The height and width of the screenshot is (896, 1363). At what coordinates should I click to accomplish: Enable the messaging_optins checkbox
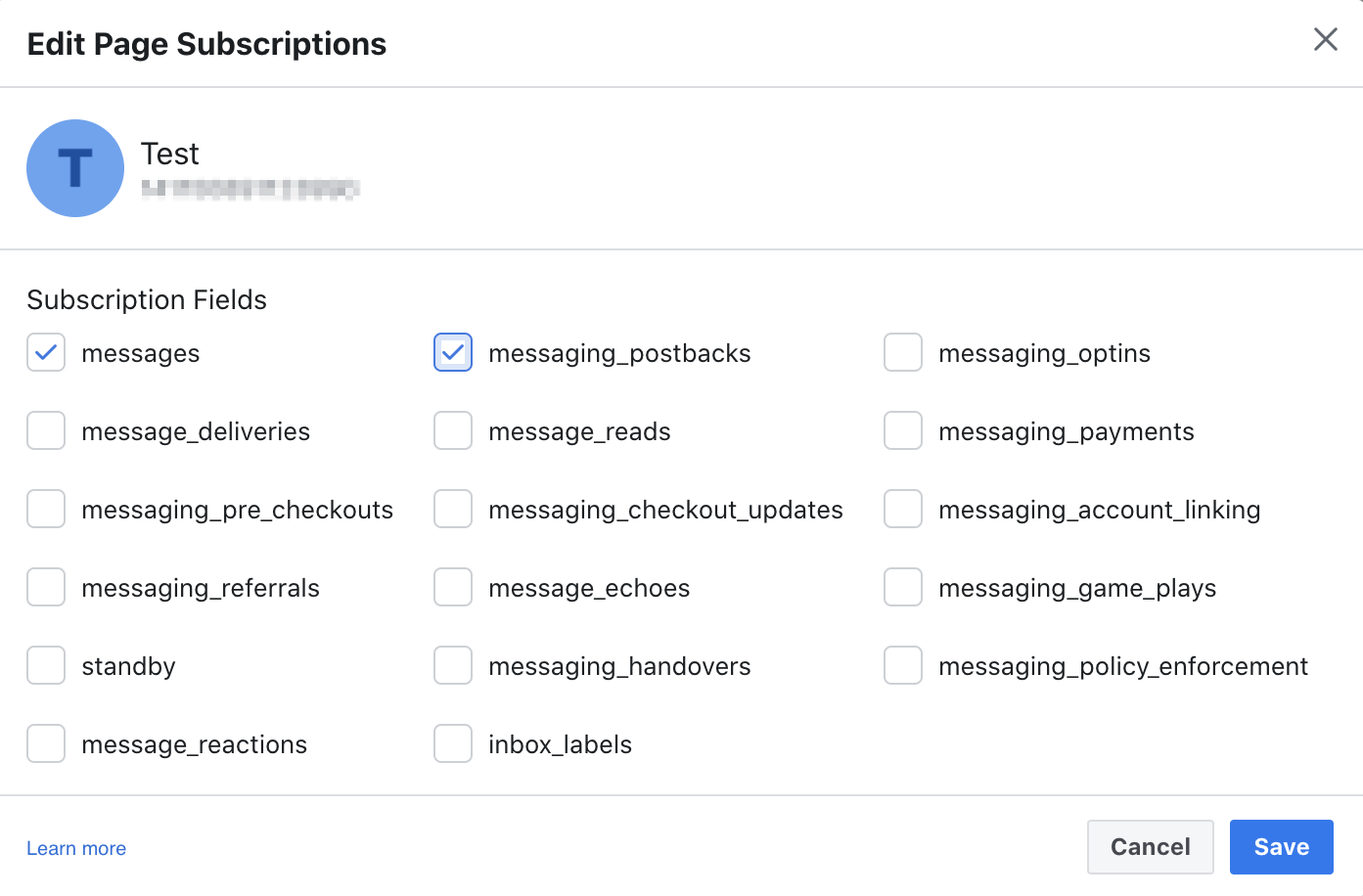point(903,353)
